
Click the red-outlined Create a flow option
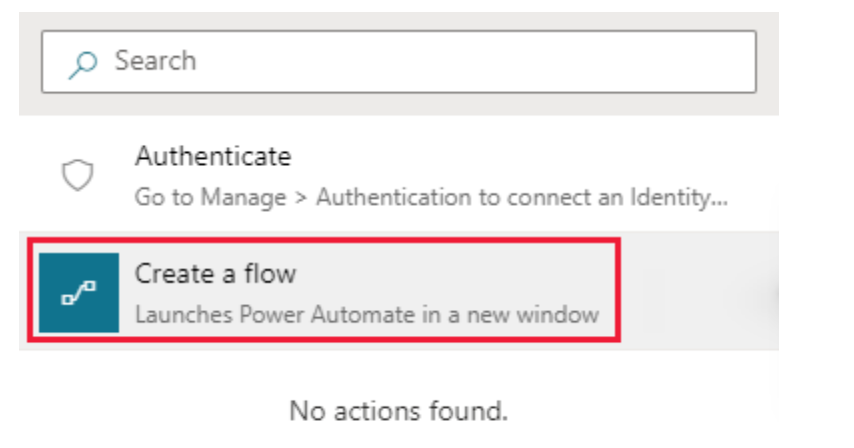pyautogui.click(x=324, y=290)
